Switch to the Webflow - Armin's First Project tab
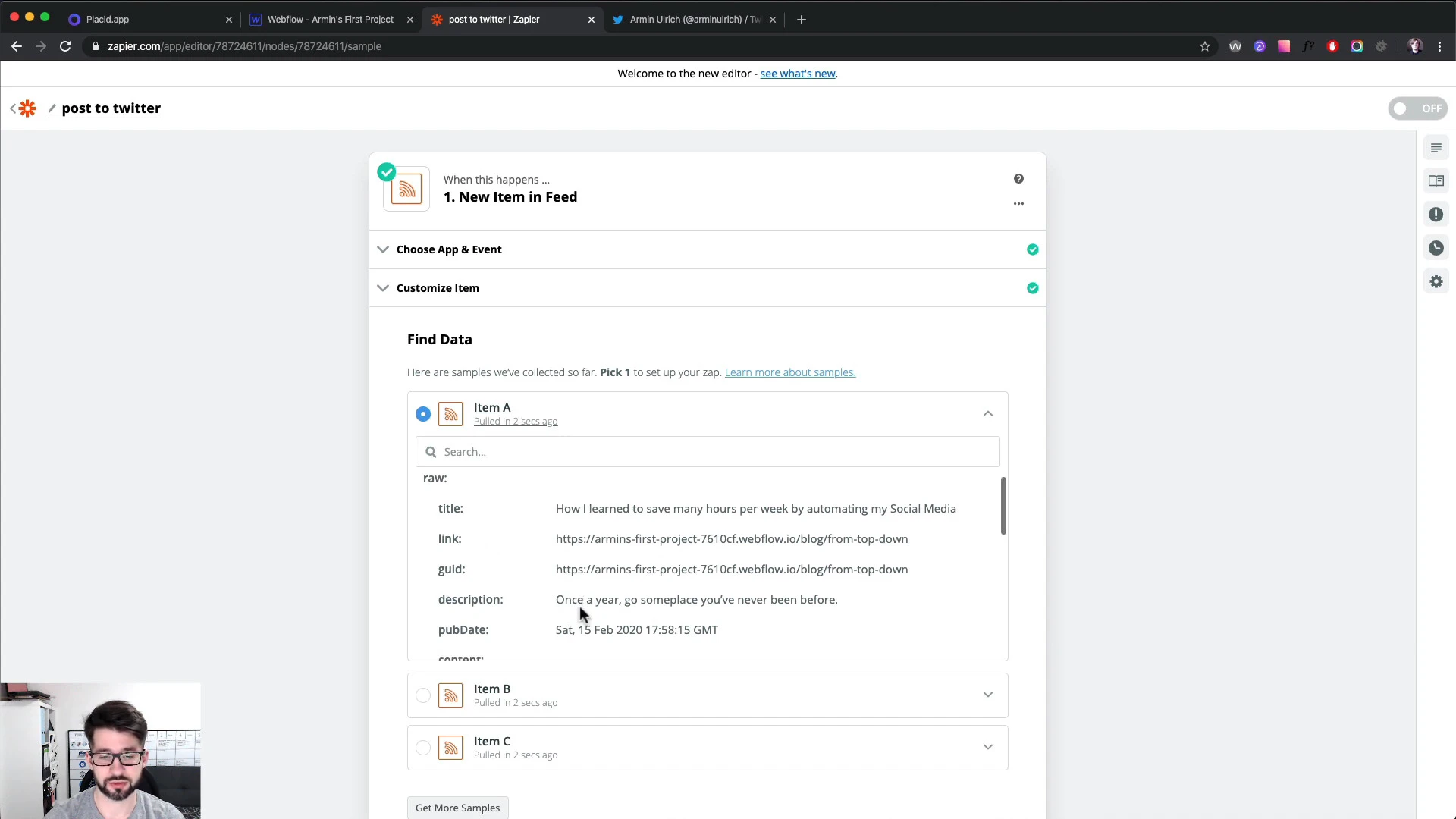1456x819 pixels. [x=330, y=20]
